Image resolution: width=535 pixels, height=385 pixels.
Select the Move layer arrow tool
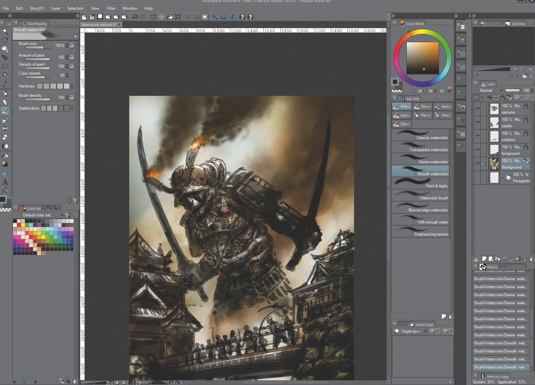pyautogui.click(x=5, y=57)
